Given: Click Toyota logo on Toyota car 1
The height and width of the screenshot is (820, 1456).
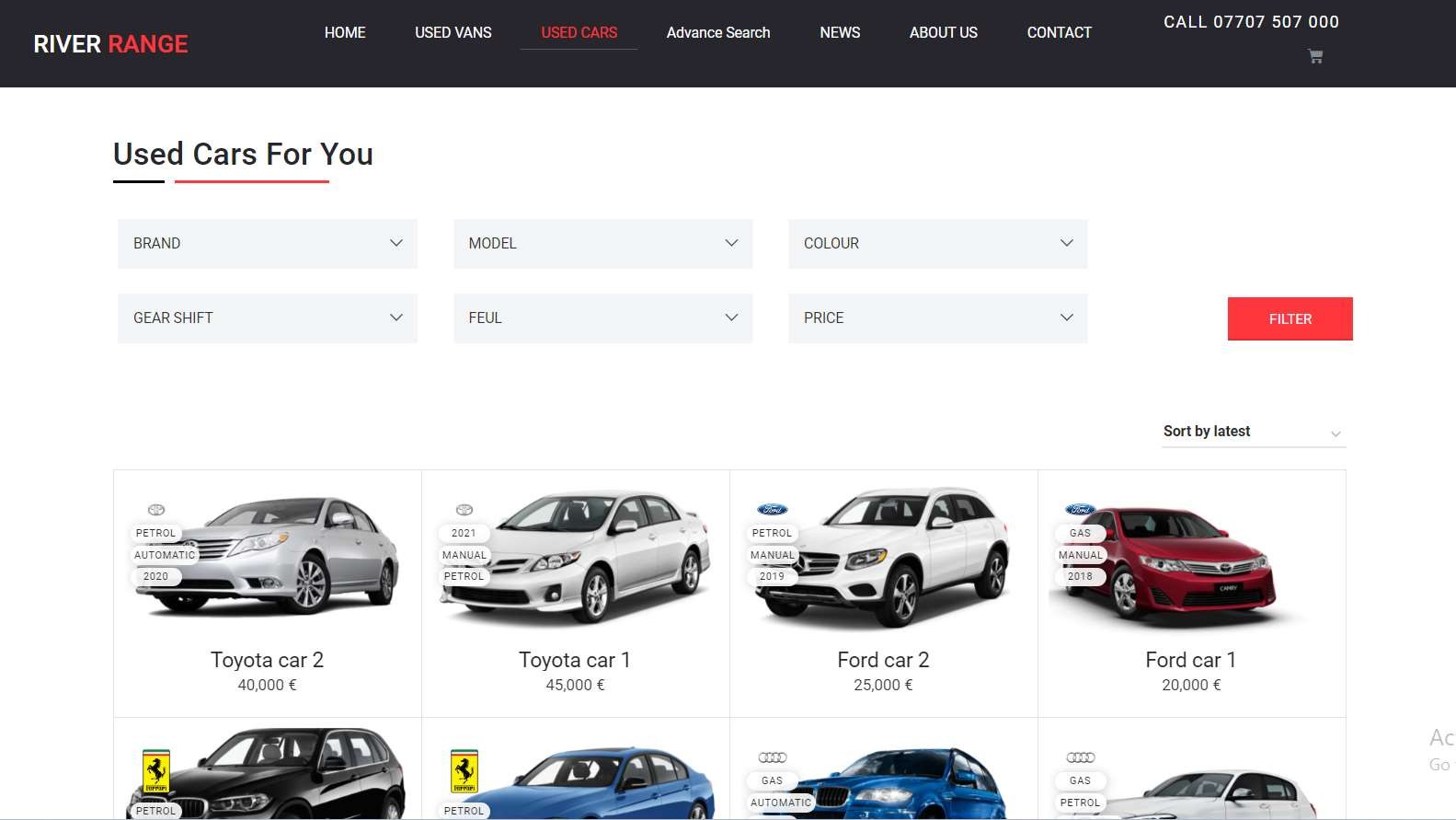Looking at the screenshot, I should coord(464,510).
